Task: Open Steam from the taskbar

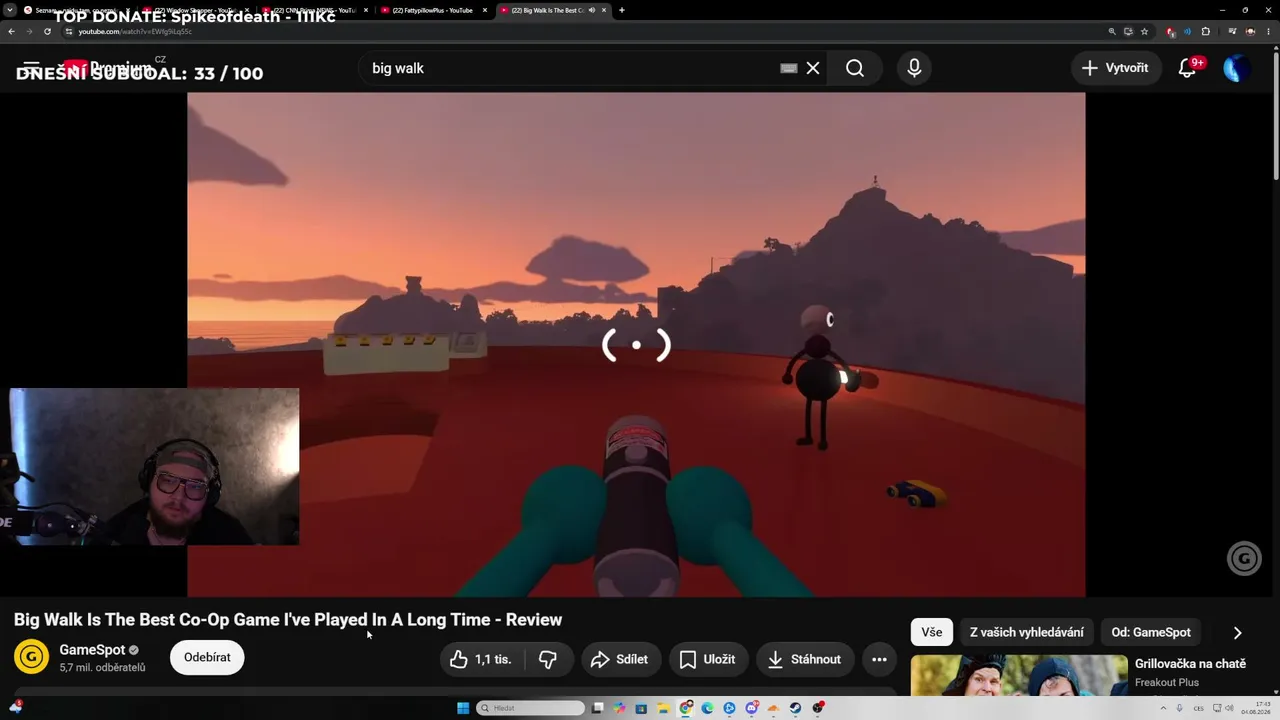Action: (795, 708)
